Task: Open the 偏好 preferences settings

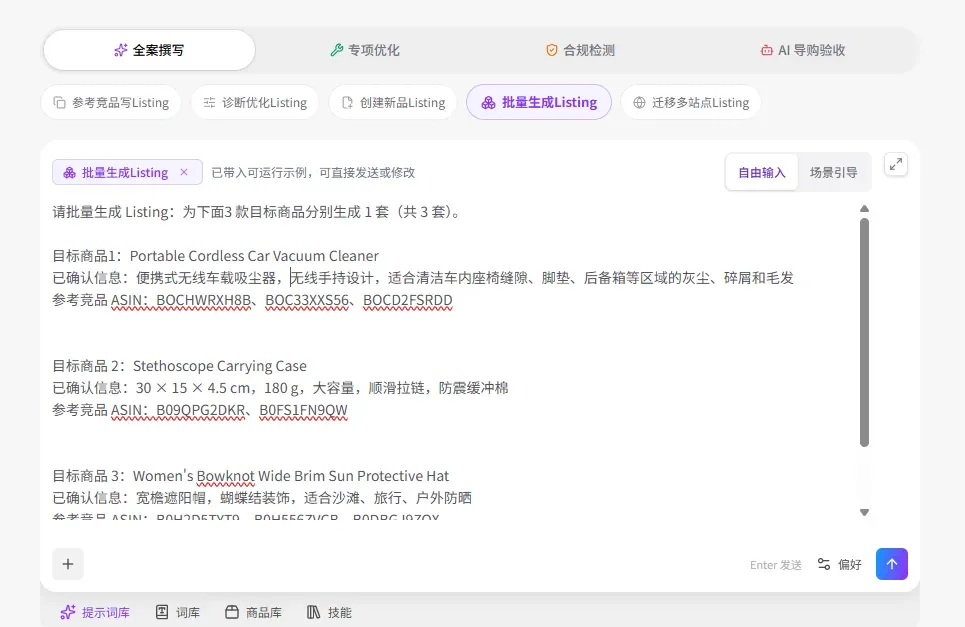Action: pos(839,564)
